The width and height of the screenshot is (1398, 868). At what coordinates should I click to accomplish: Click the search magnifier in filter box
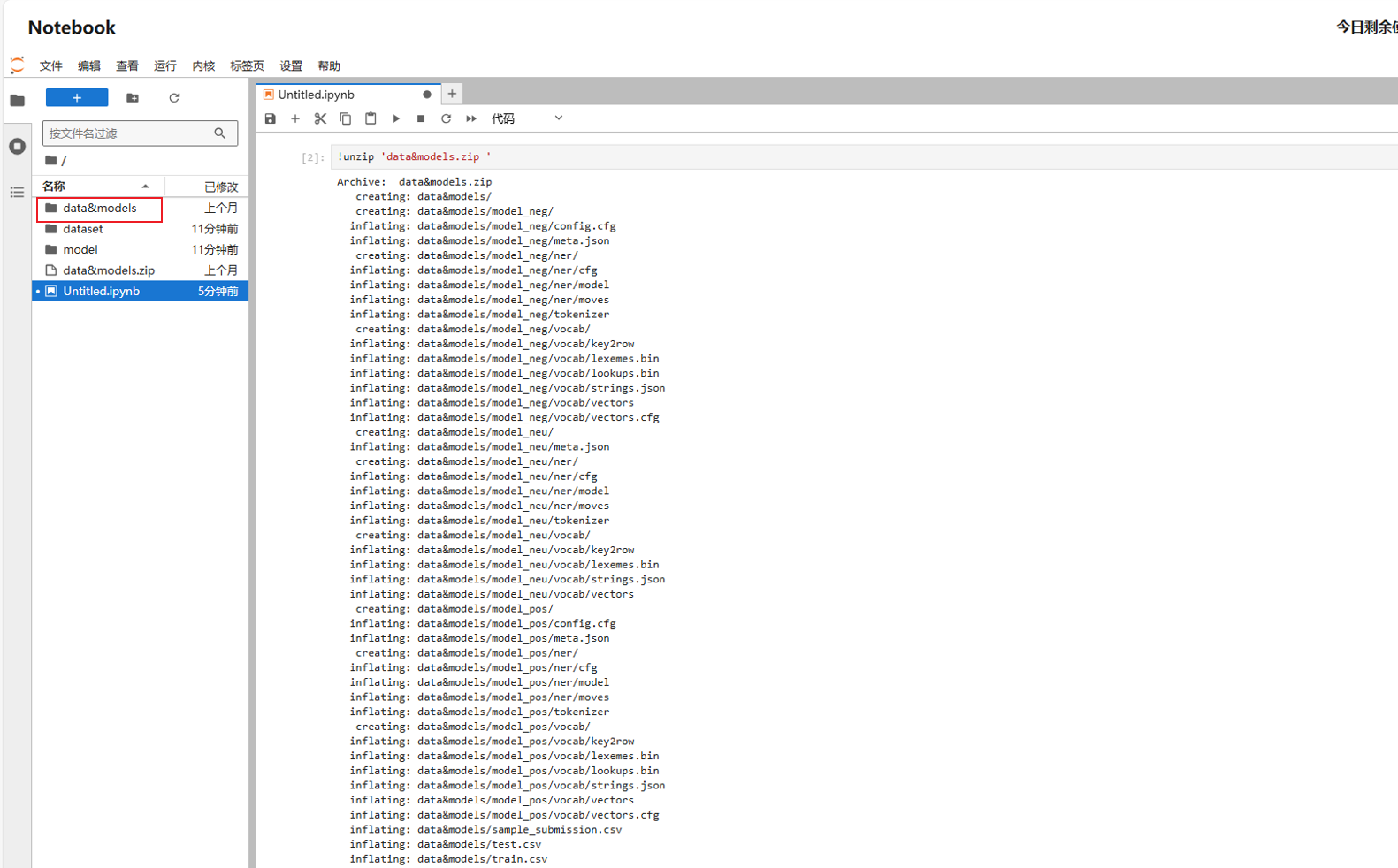pyautogui.click(x=220, y=133)
